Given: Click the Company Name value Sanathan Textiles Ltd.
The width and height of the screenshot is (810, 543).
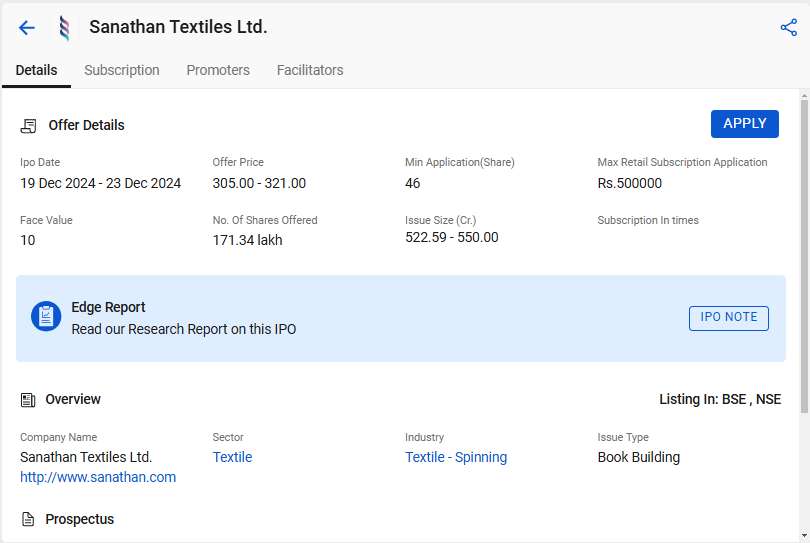Looking at the screenshot, I should coord(86,457).
